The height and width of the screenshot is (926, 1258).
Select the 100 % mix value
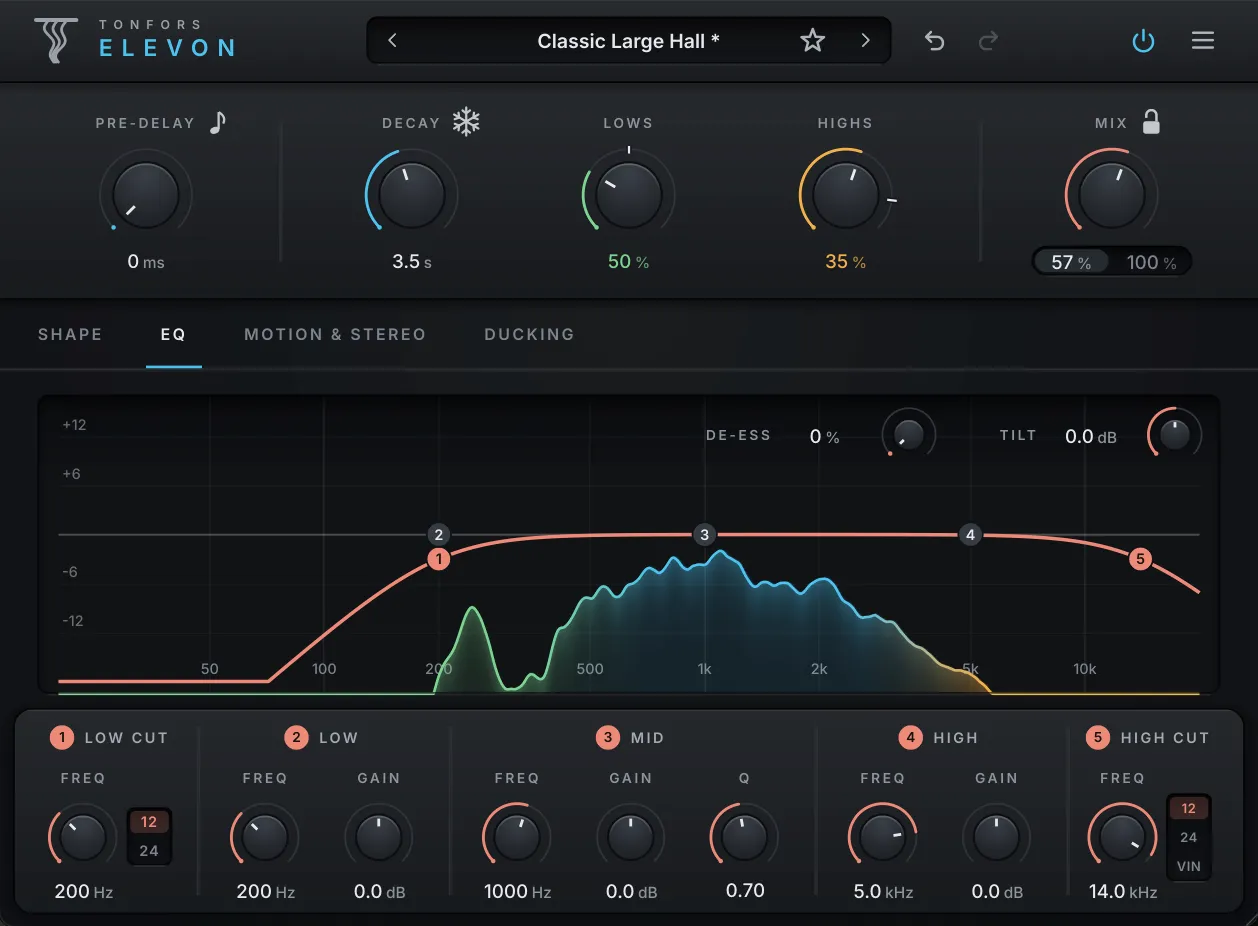1151,262
